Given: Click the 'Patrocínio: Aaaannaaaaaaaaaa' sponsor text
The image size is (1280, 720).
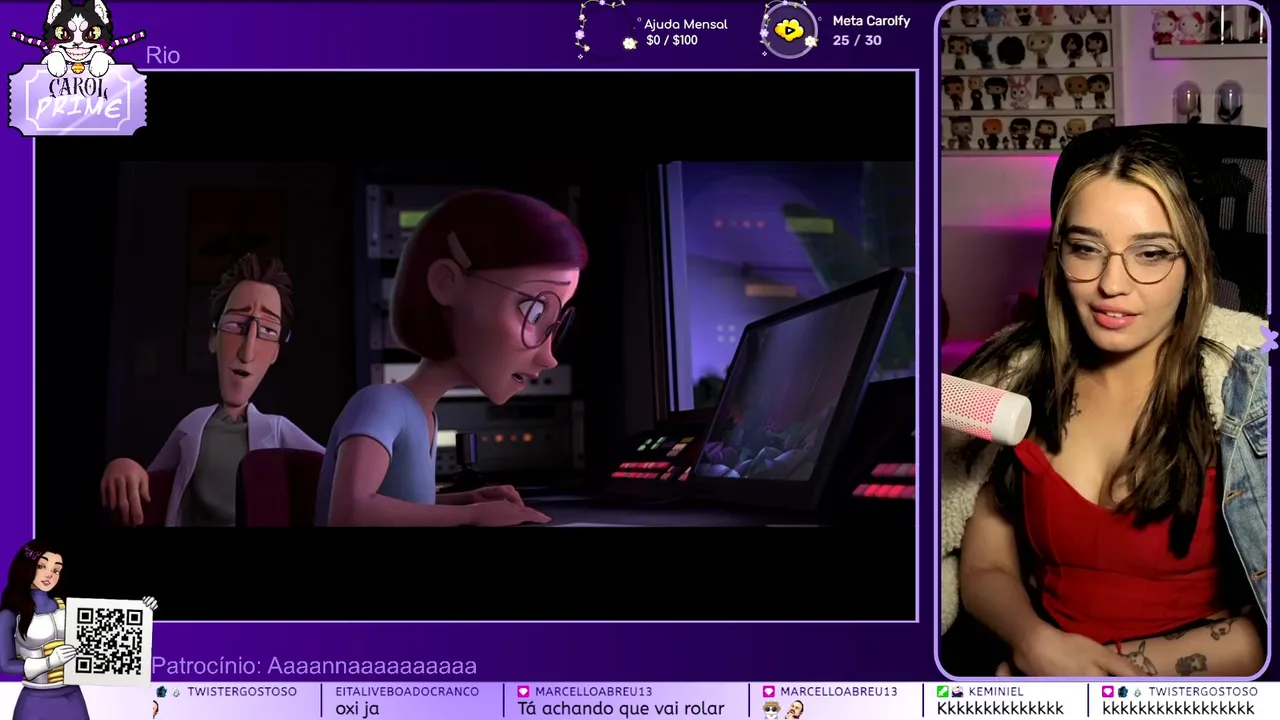Looking at the screenshot, I should pyautogui.click(x=314, y=666).
